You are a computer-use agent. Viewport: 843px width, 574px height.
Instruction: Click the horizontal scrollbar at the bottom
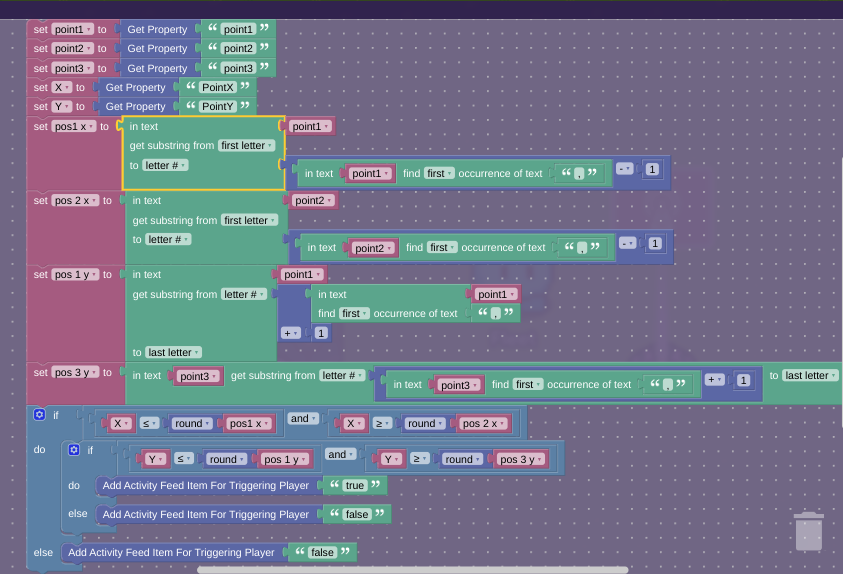point(412,570)
